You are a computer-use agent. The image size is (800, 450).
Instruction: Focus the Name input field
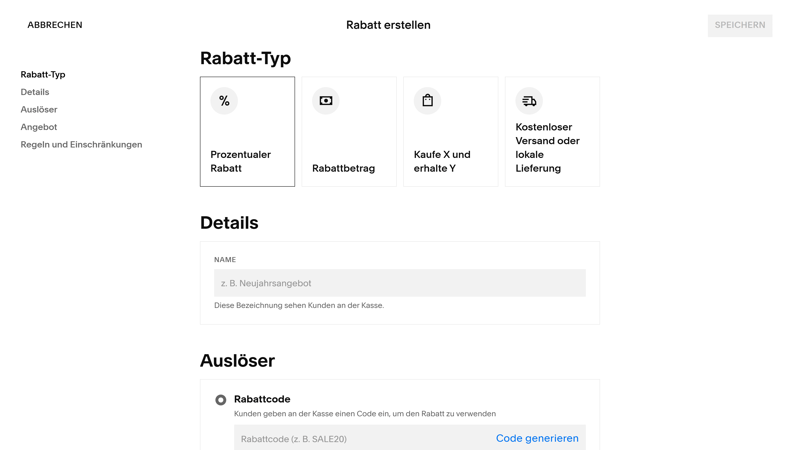[x=399, y=283]
